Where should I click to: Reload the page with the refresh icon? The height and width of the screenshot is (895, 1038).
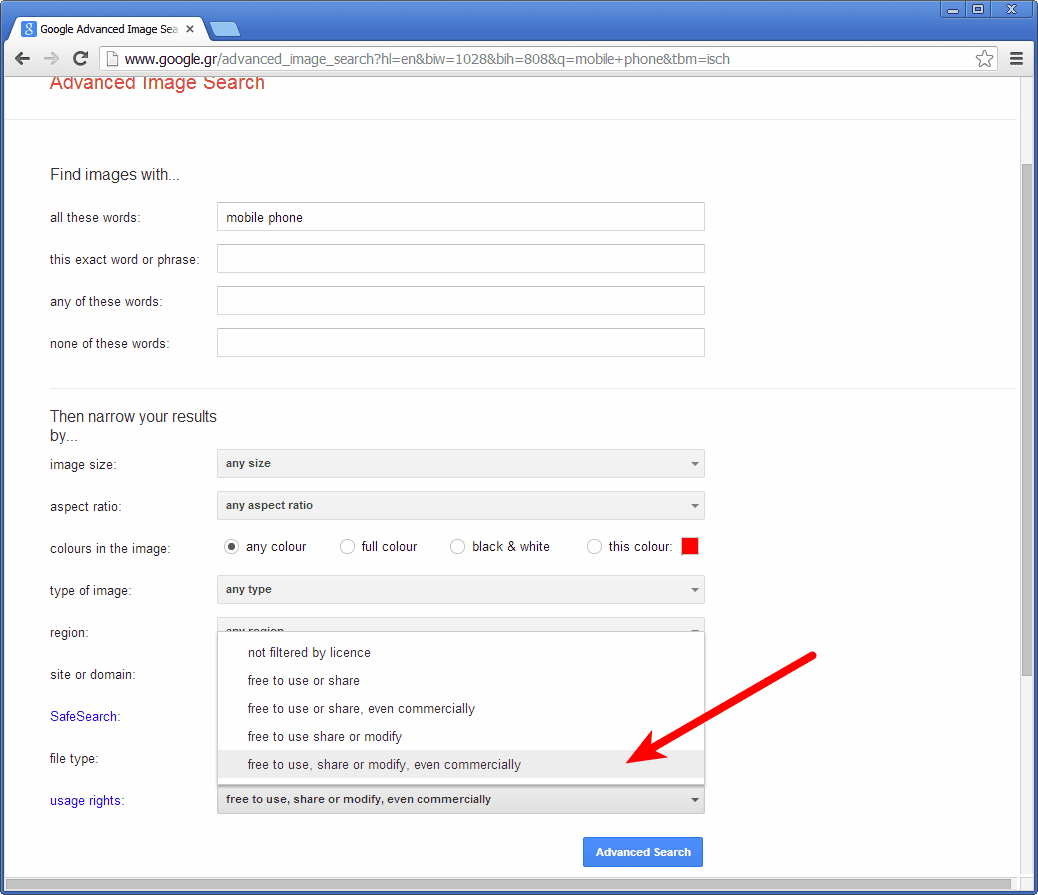[x=81, y=59]
